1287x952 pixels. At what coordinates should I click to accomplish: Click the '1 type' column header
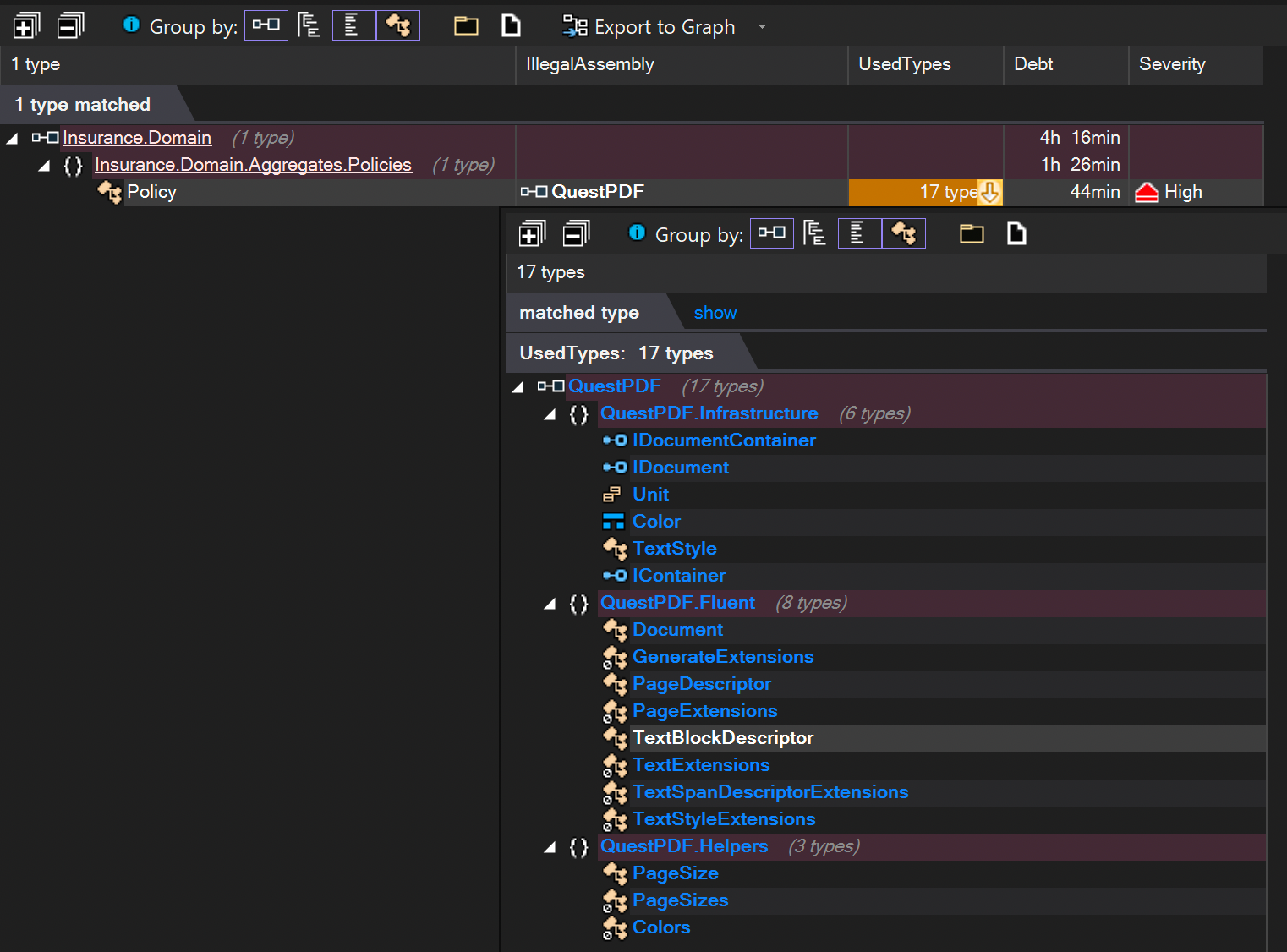(258, 64)
